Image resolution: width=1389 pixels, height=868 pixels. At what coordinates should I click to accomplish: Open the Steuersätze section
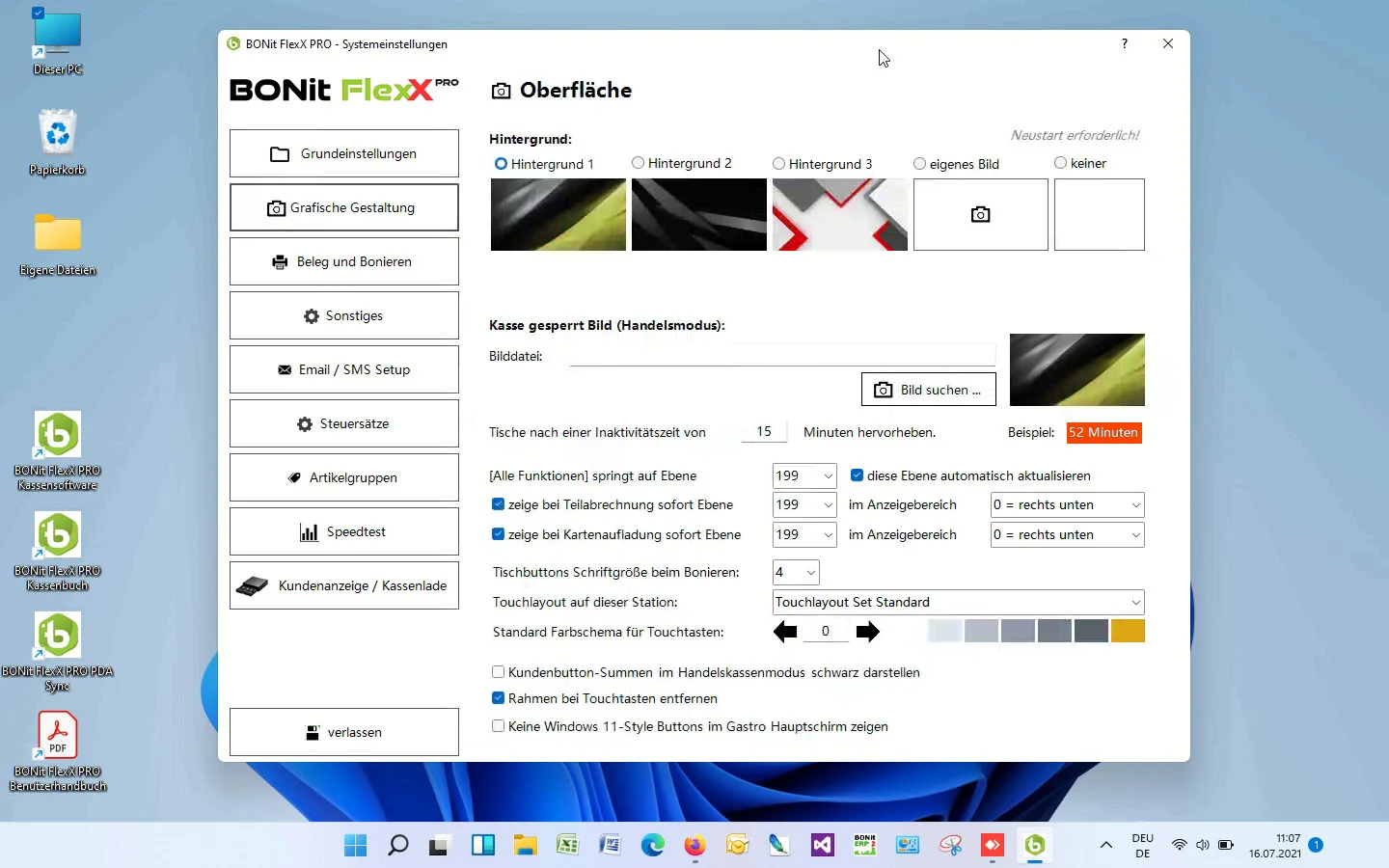[x=343, y=423]
